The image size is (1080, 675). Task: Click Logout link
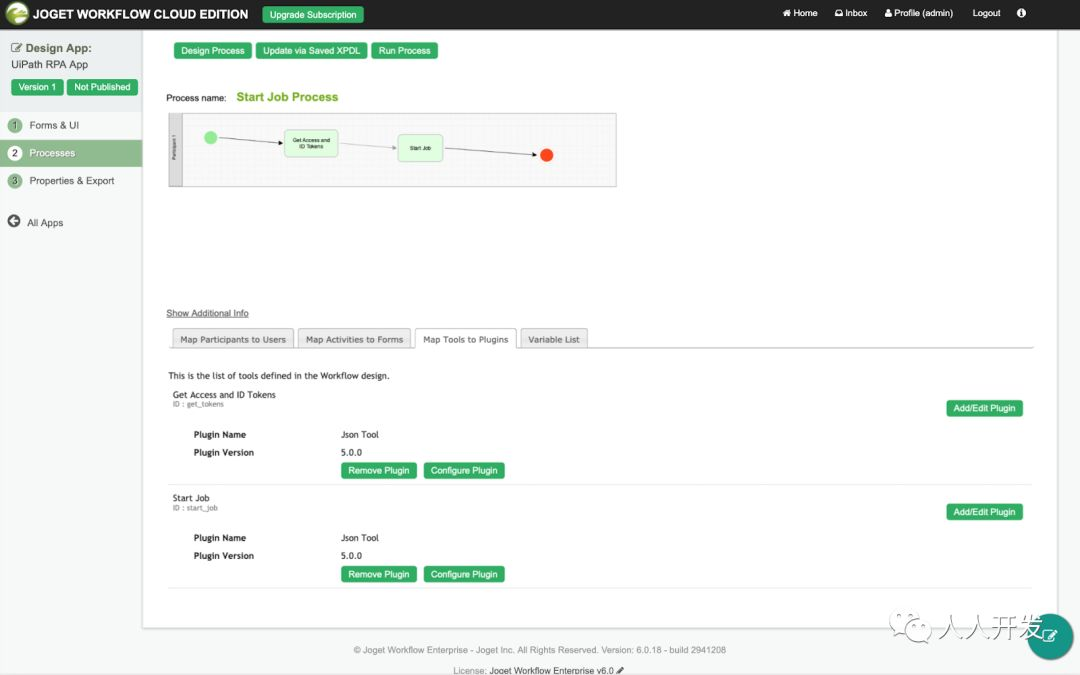point(986,13)
